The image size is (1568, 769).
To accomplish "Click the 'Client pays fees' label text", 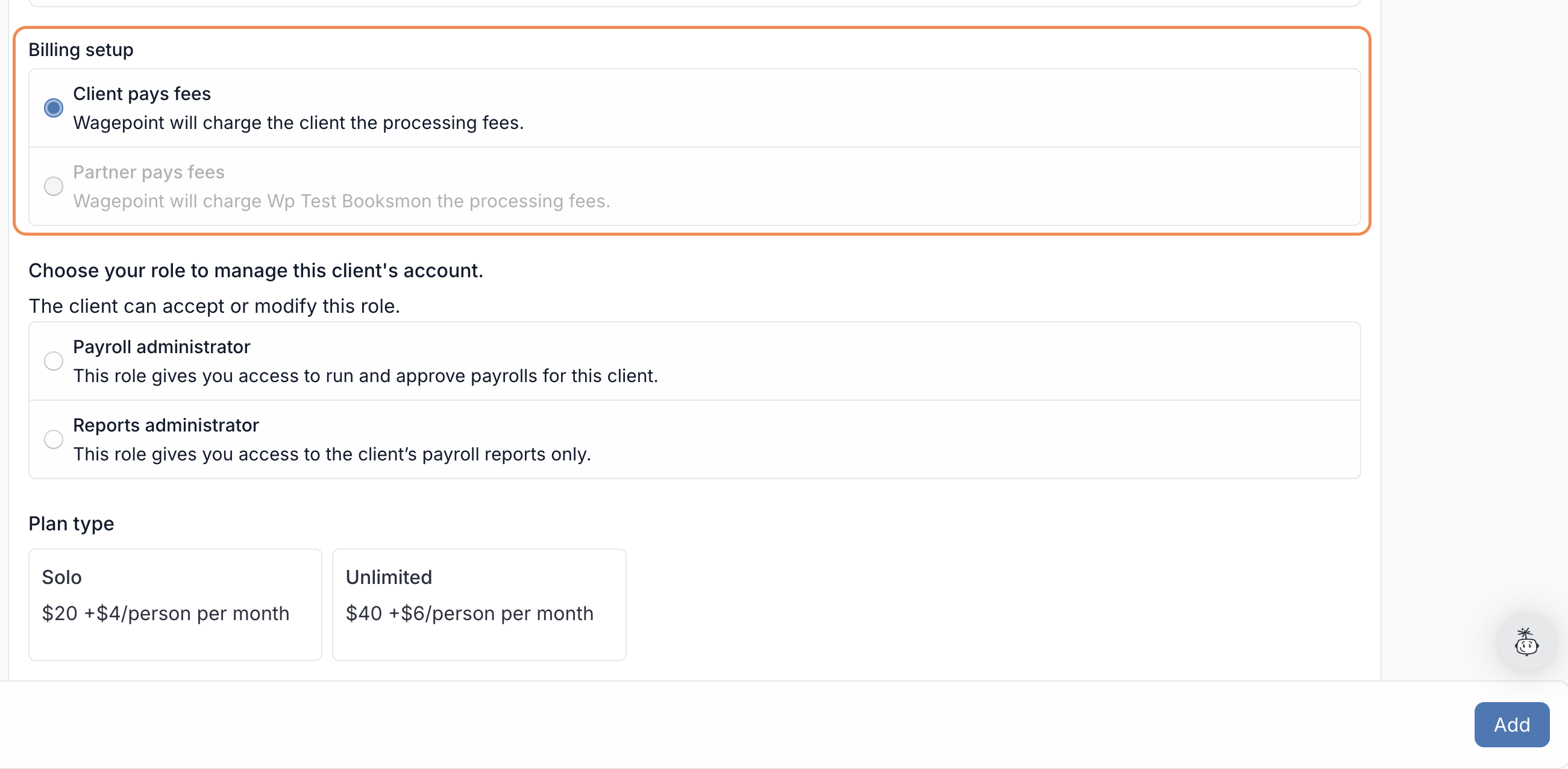I will 142,94.
